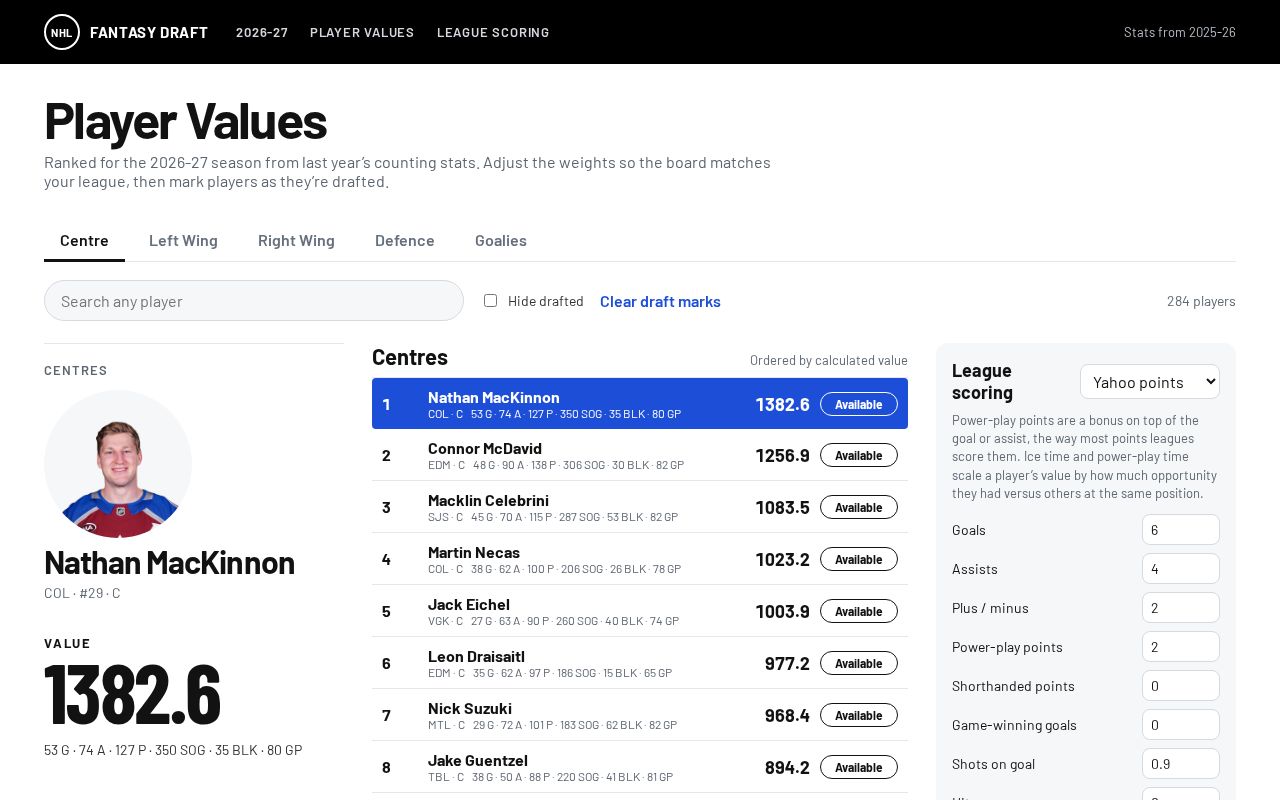Open the 2026-27 nav item

pyautogui.click(x=262, y=32)
